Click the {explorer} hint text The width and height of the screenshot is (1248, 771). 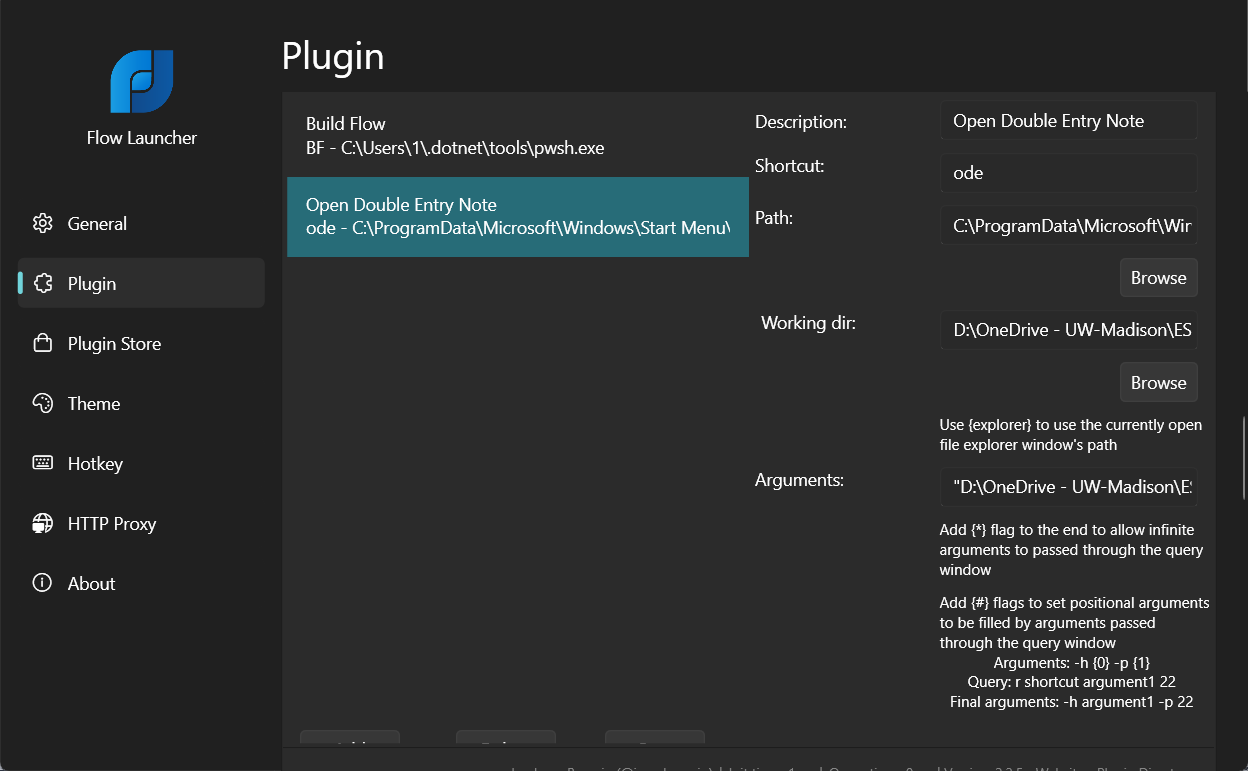click(1071, 435)
